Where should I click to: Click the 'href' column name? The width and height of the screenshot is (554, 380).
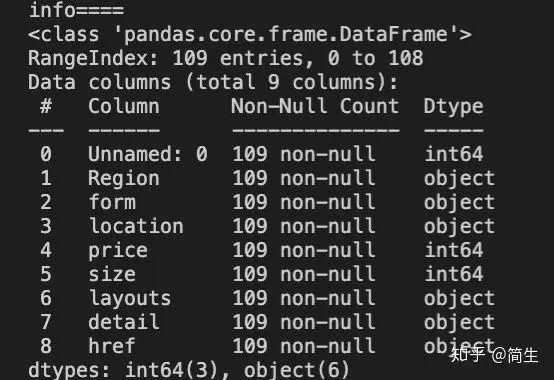112,346
